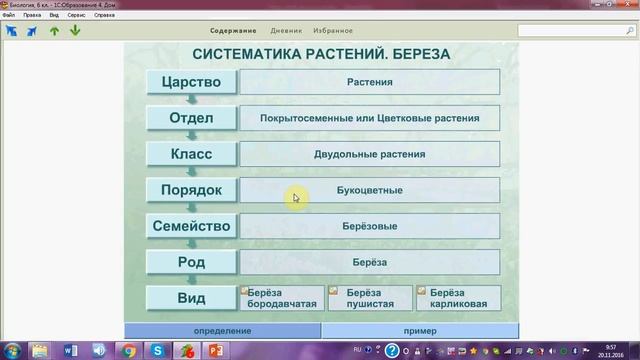Open the Правка menu
This screenshot has height=360, width=640.
(x=32, y=15)
